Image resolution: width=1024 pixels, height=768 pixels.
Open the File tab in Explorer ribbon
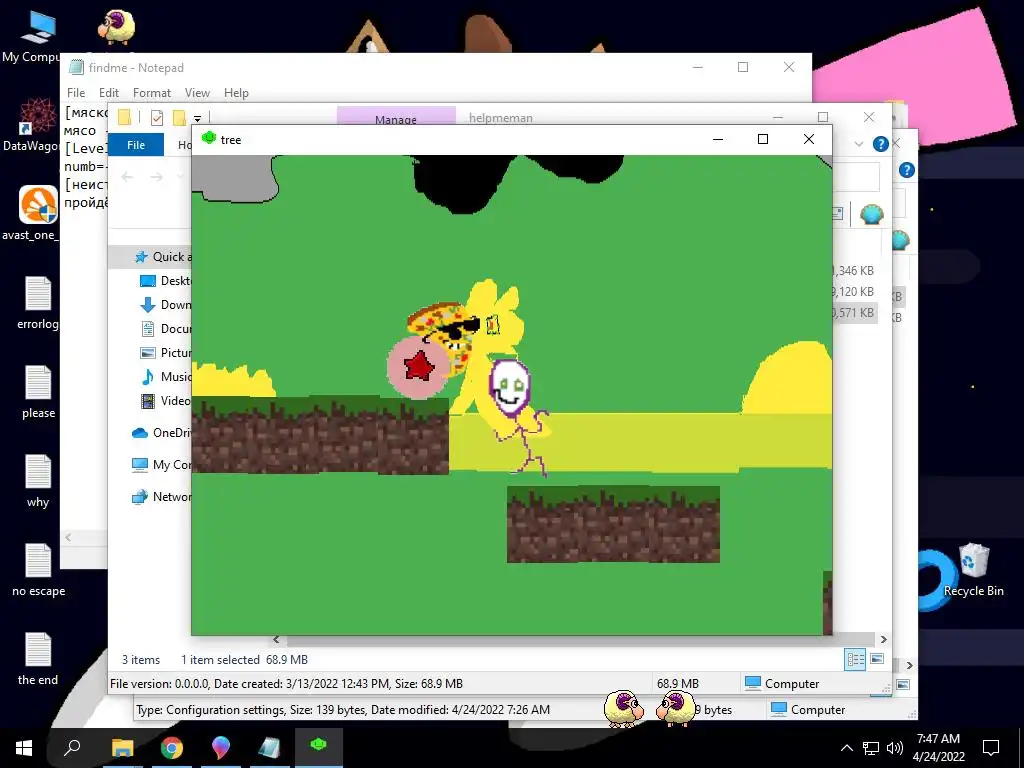click(136, 145)
